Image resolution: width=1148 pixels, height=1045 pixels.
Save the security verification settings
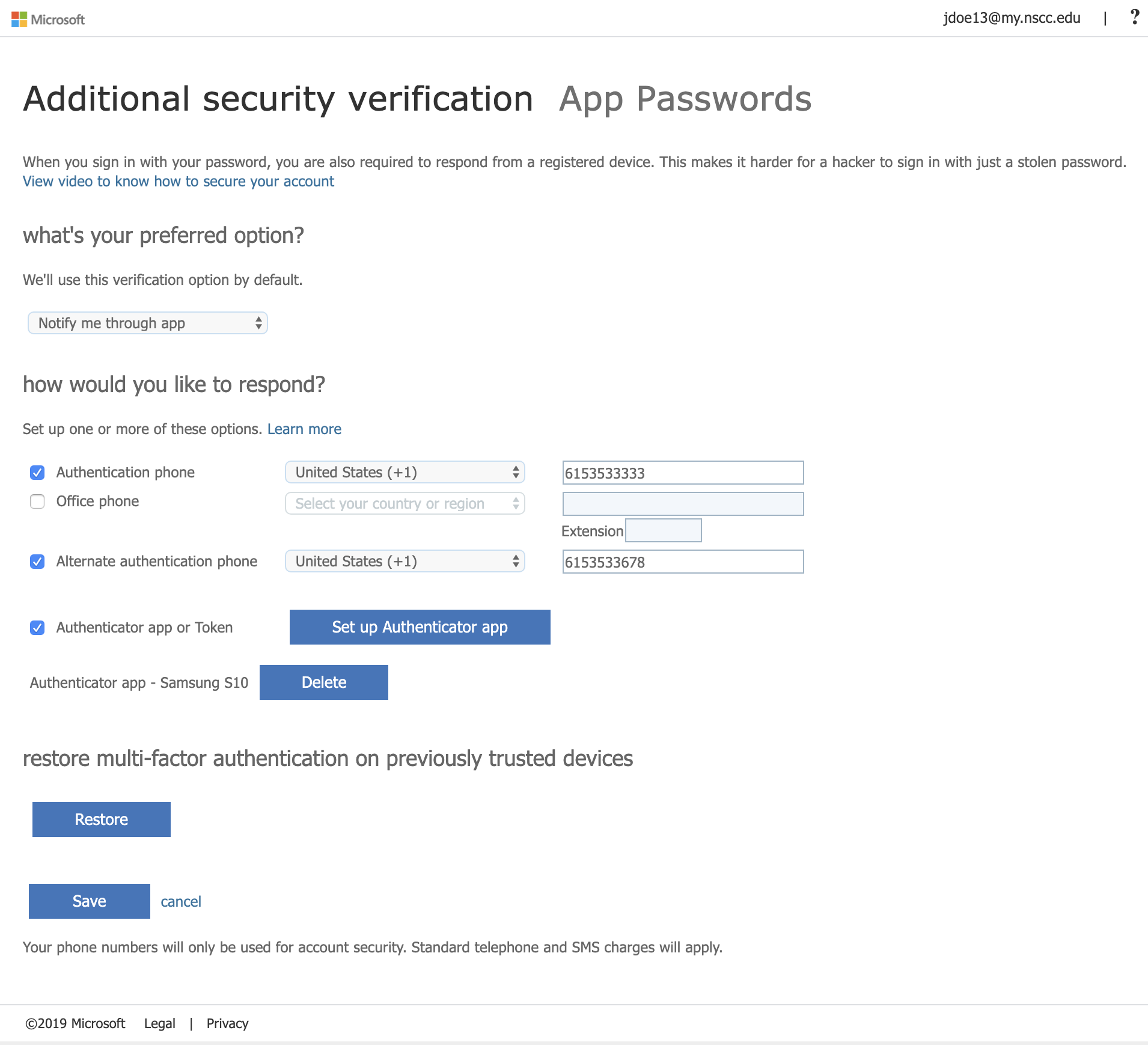88,901
